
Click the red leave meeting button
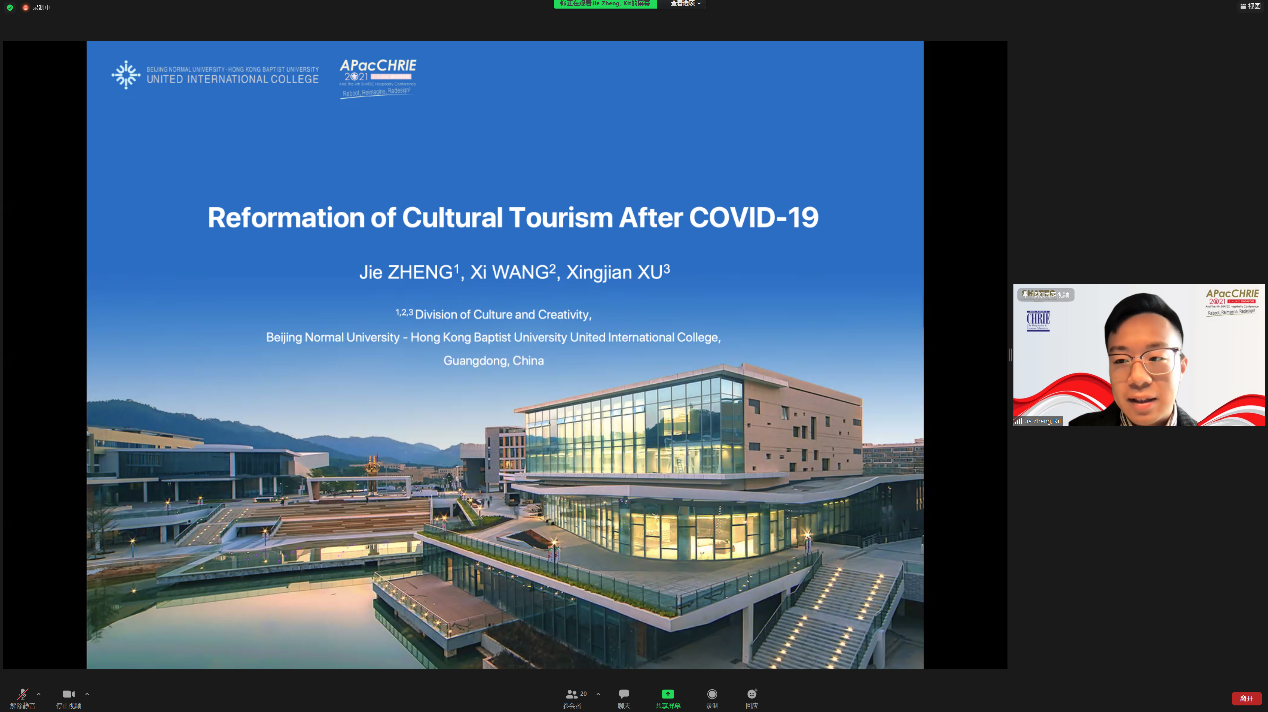pyautogui.click(x=1246, y=698)
